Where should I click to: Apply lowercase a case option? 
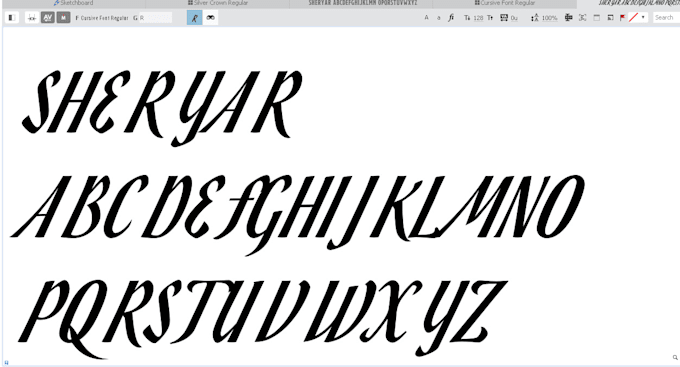438,18
